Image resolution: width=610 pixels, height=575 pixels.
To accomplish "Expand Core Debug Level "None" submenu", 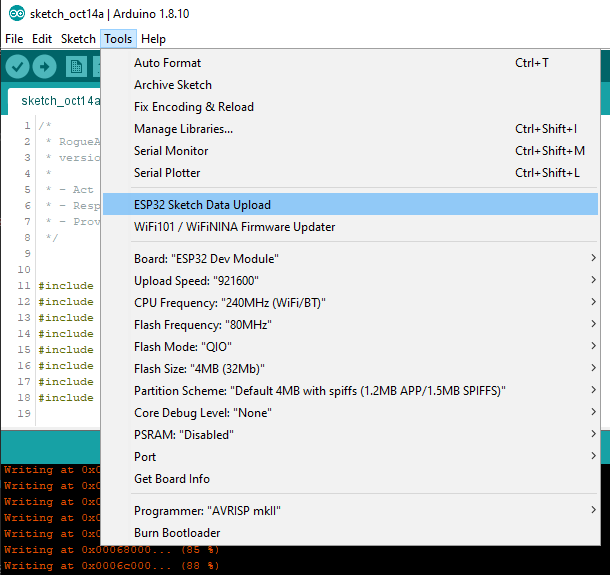I will (350, 412).
